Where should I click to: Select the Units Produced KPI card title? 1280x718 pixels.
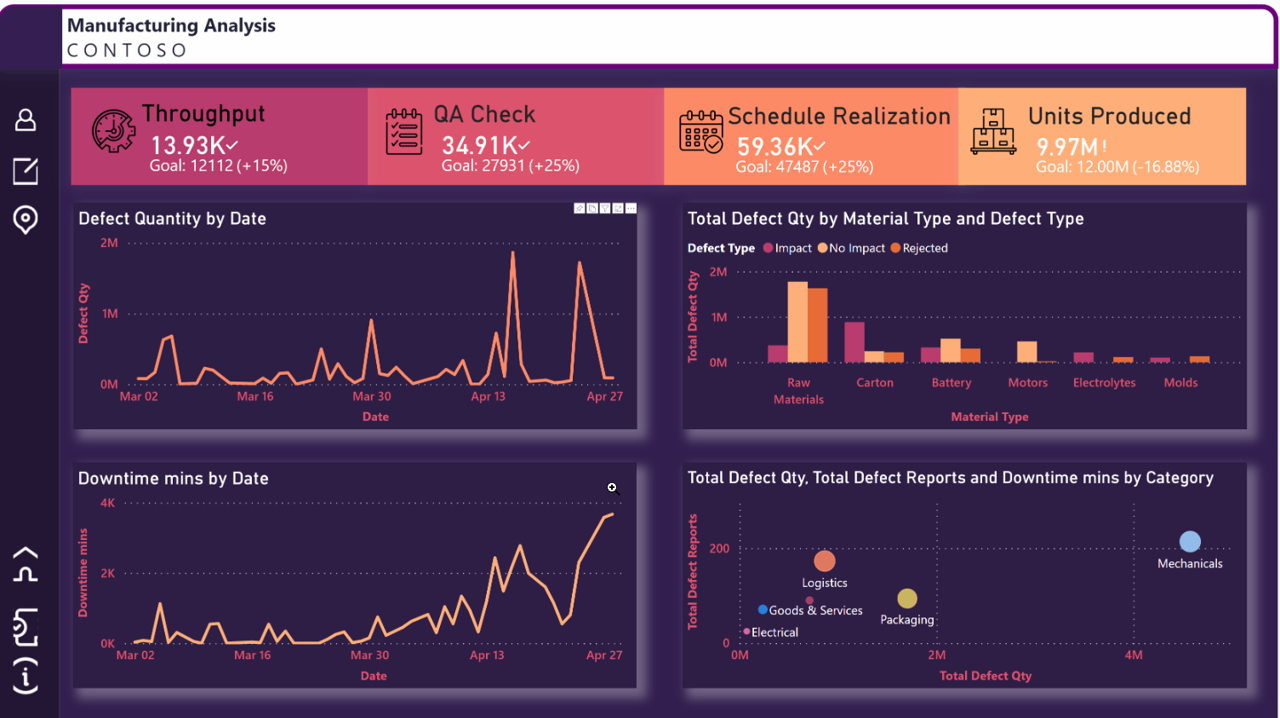[1110, 116]
